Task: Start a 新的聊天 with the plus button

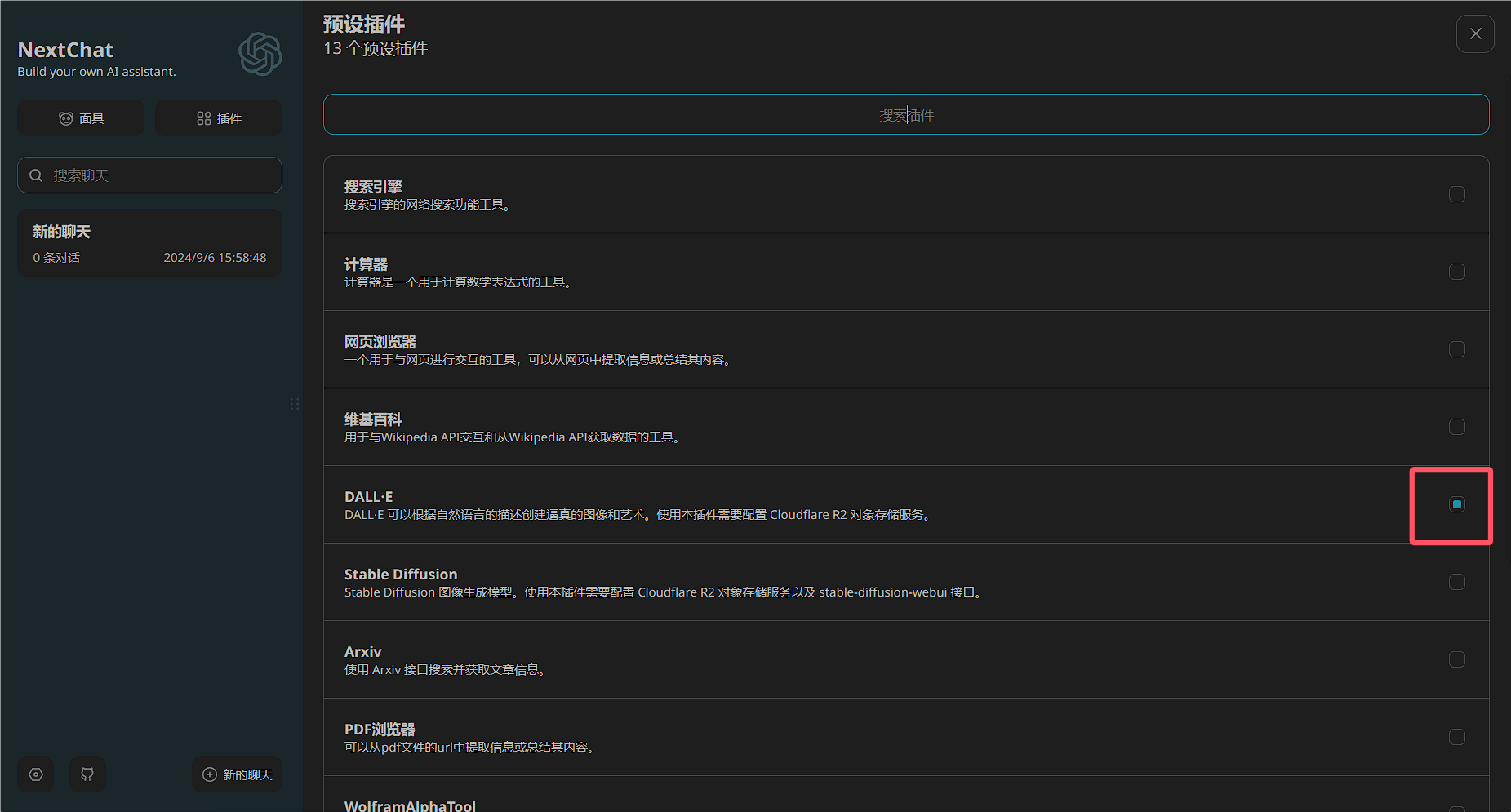Action: [237, 774]
